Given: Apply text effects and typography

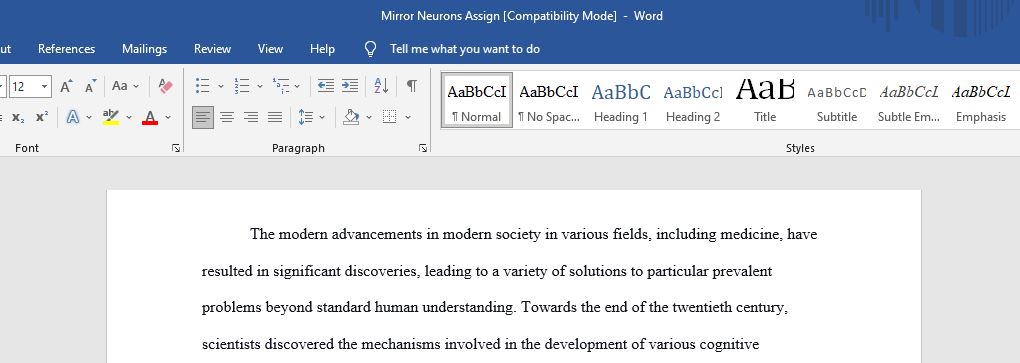Looking at the screenshot, I should [73, 117].
